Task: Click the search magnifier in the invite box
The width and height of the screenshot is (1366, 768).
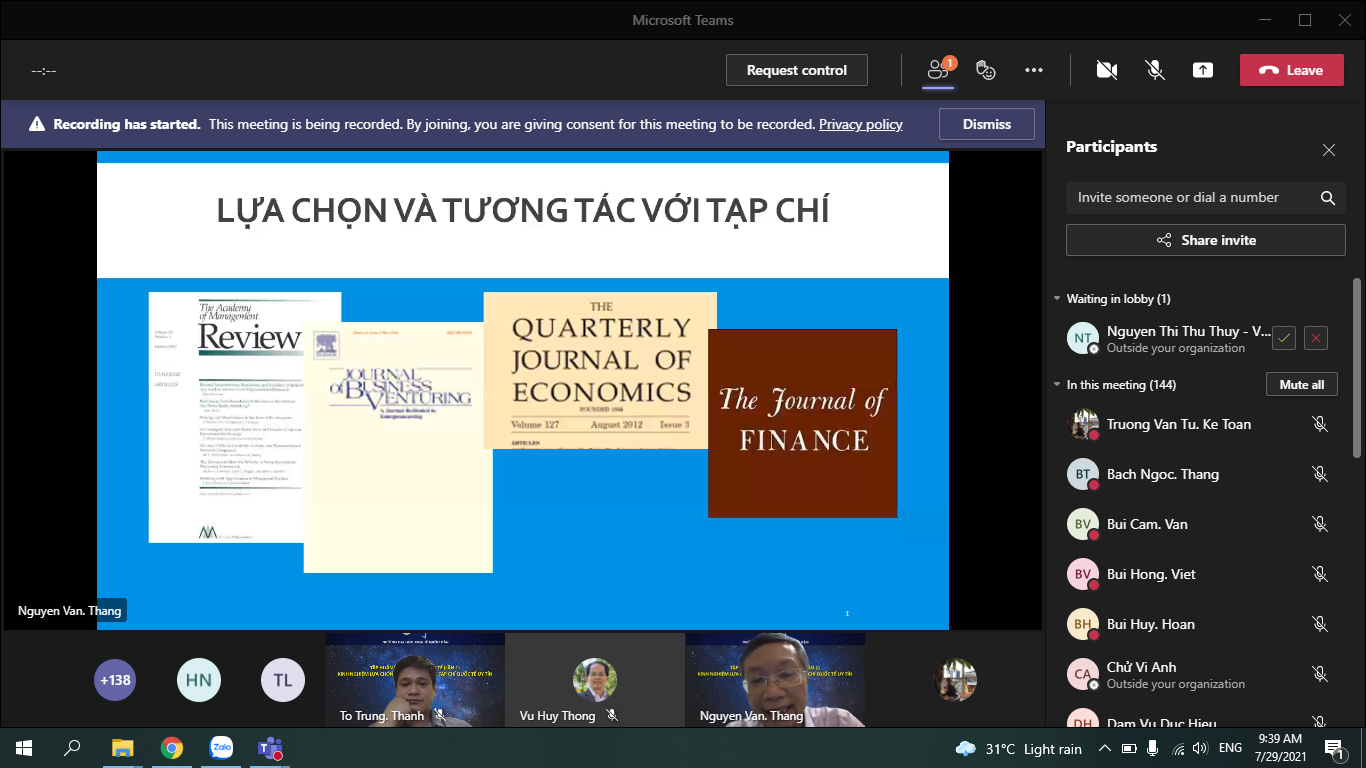Action: coord(1328,198)
